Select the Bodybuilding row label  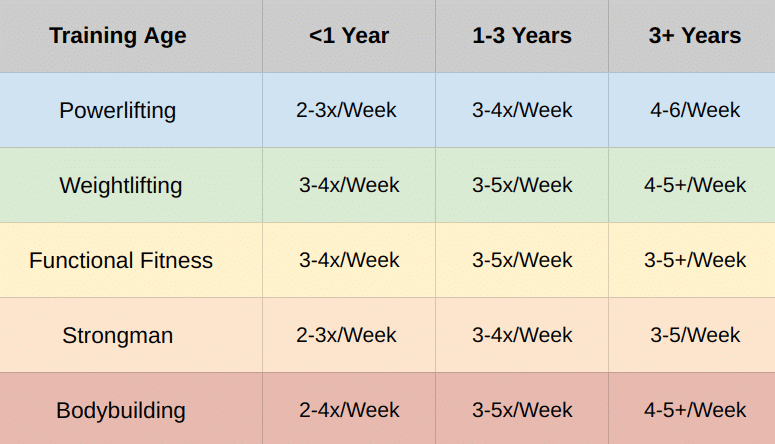tap(131, 408)
